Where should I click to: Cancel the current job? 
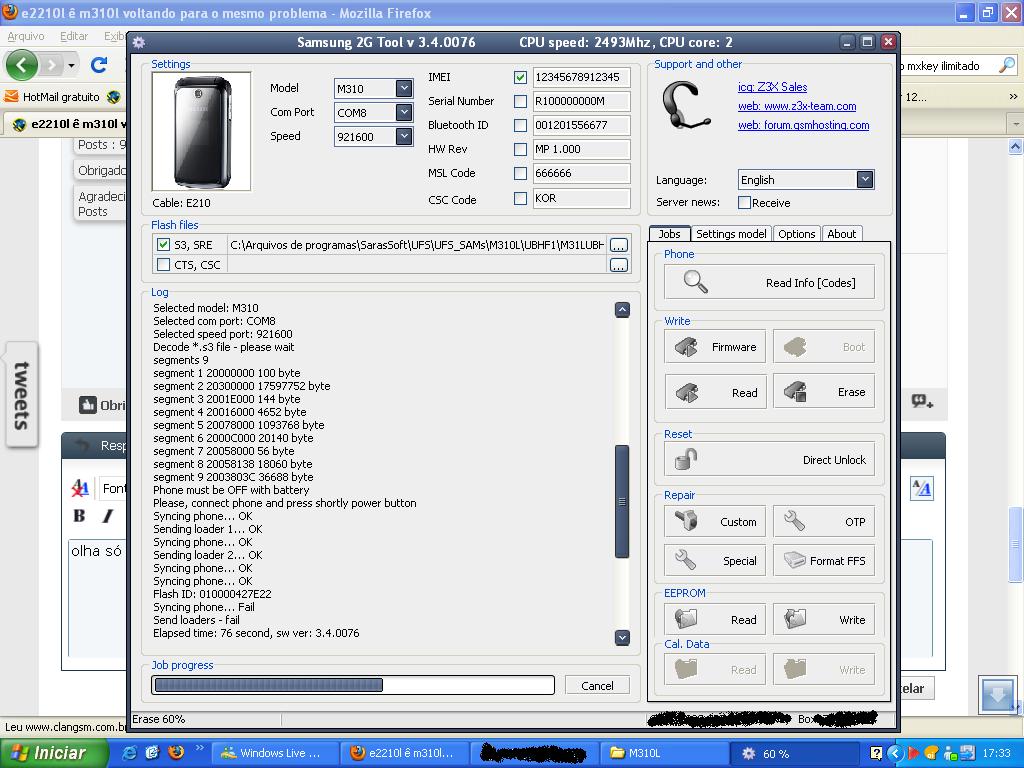(597, 686)
